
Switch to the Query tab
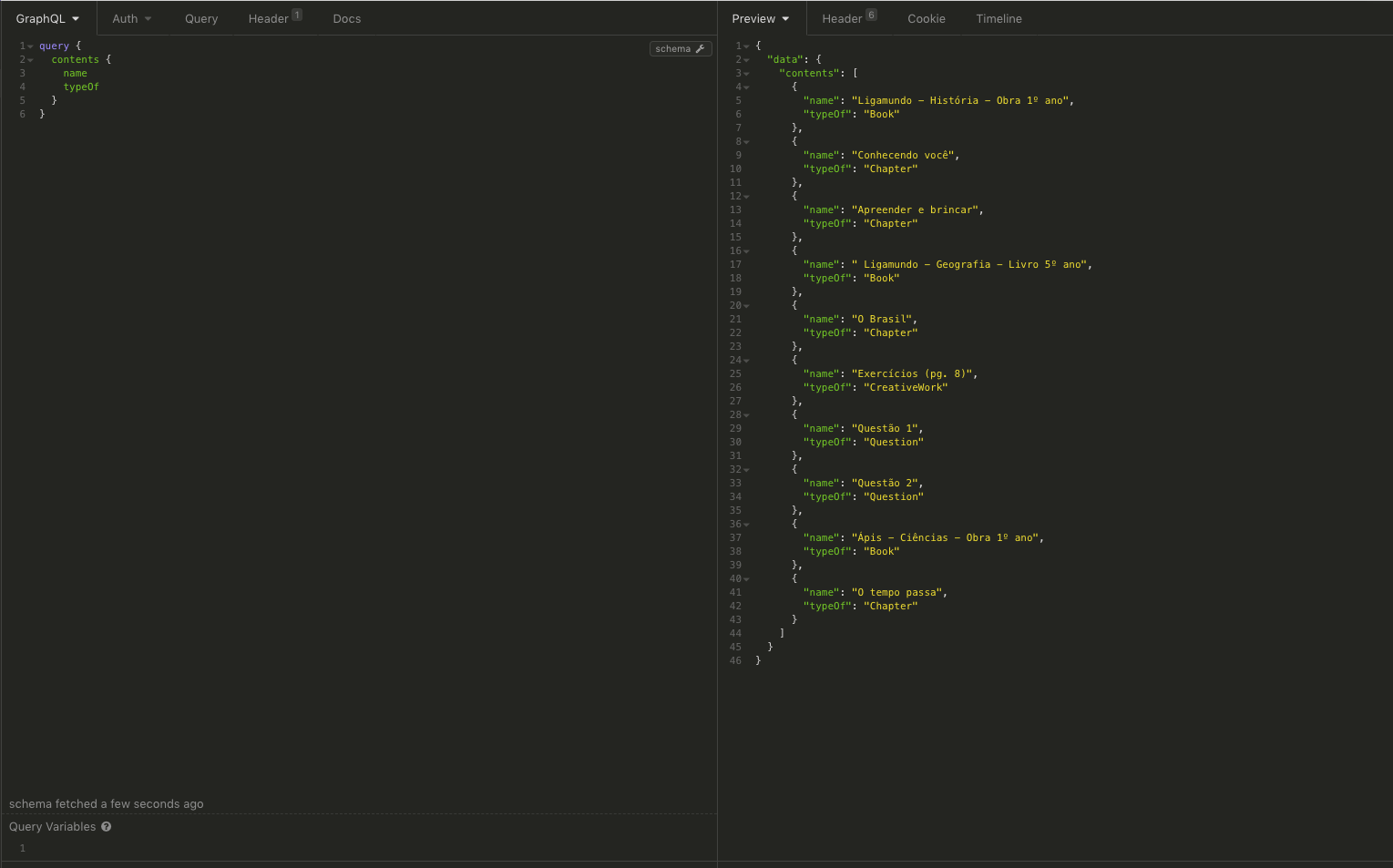click(201, 18)
